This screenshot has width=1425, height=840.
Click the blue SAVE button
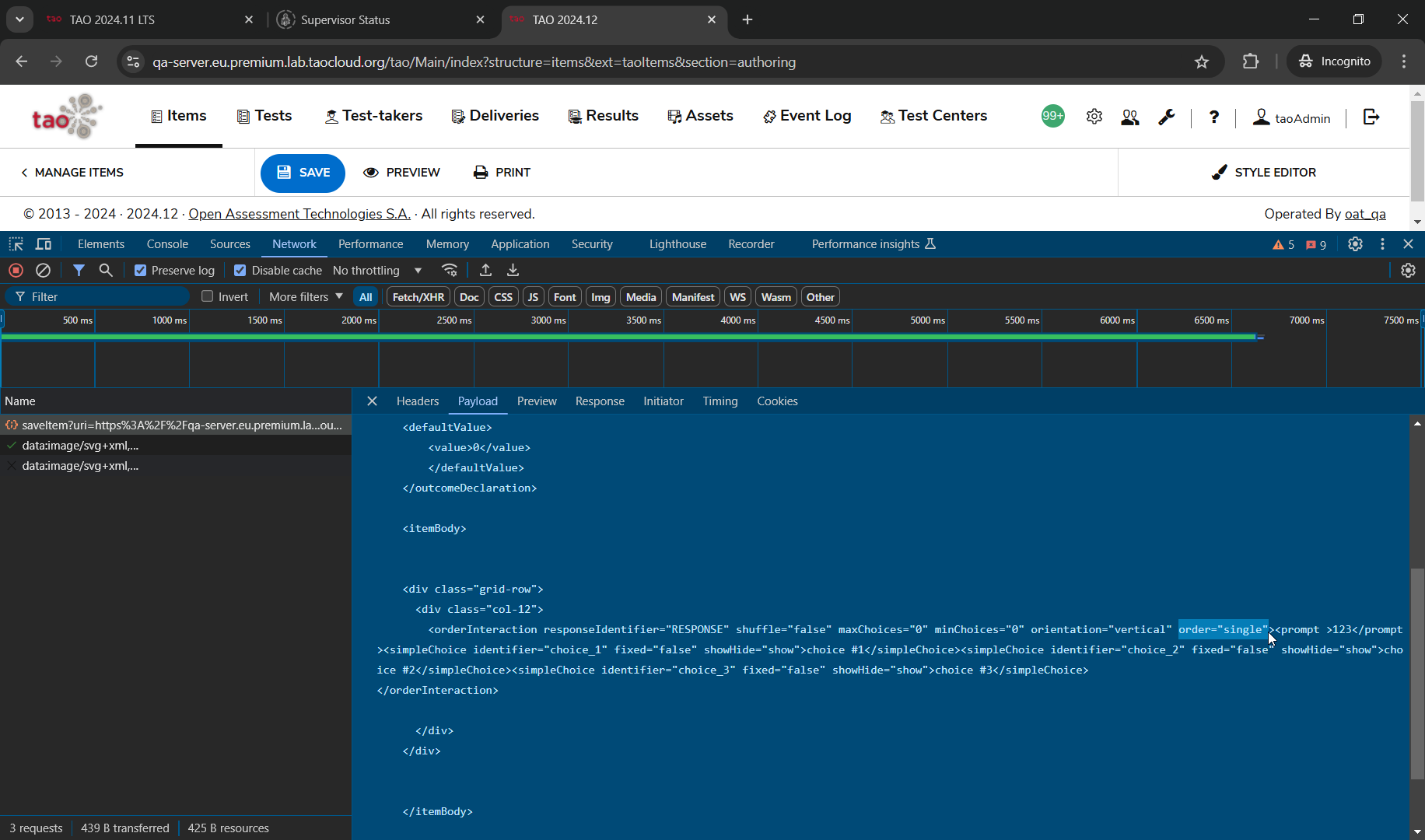[x=303, y=173]
